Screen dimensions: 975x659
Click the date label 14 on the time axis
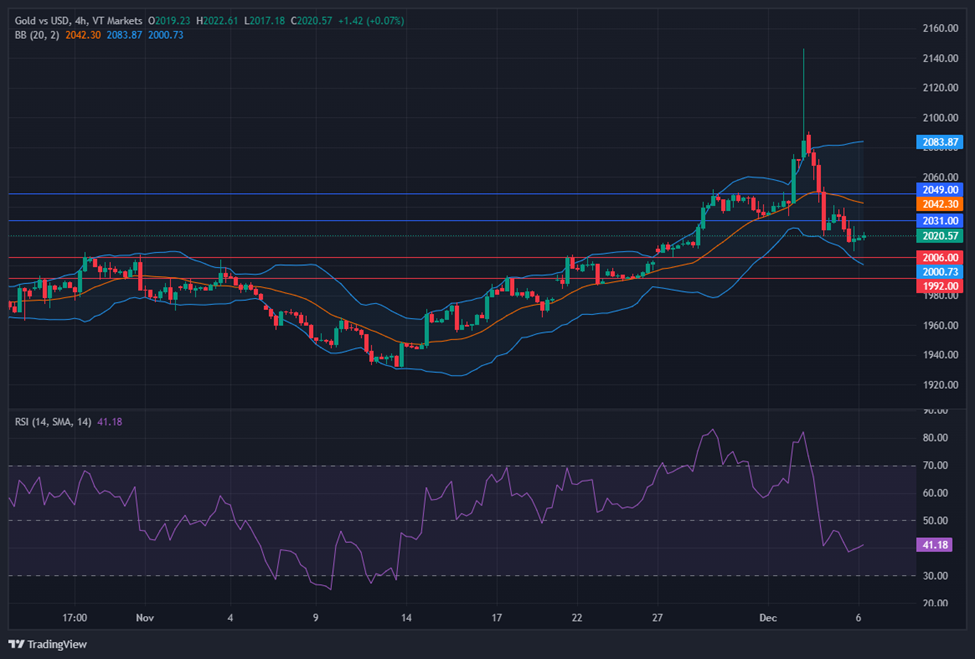pyautogui.click(x=406, y=617)
